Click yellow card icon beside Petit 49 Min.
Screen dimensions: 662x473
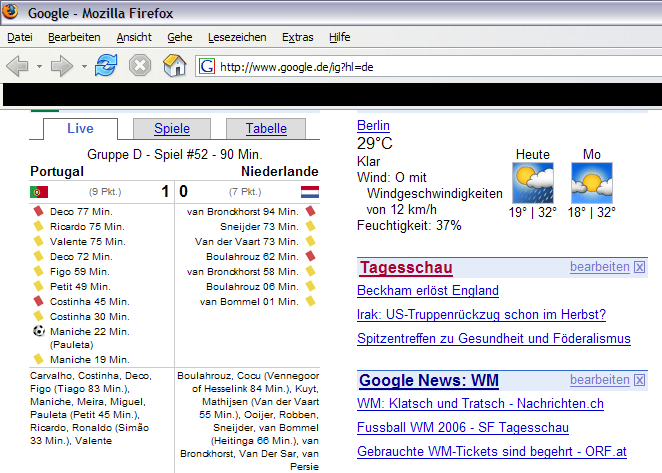(39, 286)
